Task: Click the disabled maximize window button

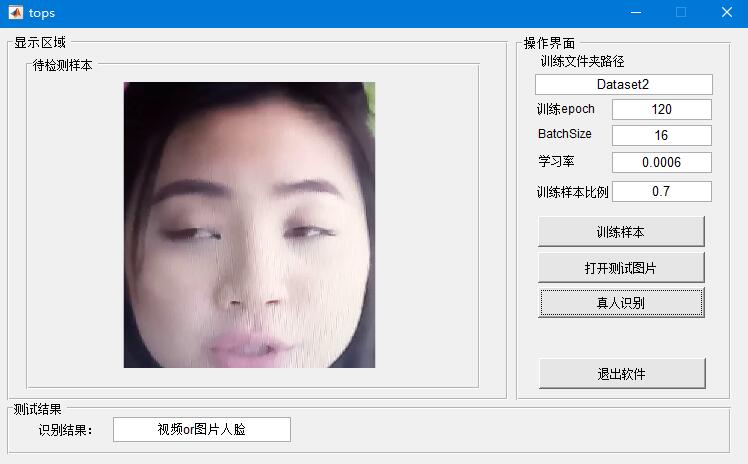Action: 681,12
